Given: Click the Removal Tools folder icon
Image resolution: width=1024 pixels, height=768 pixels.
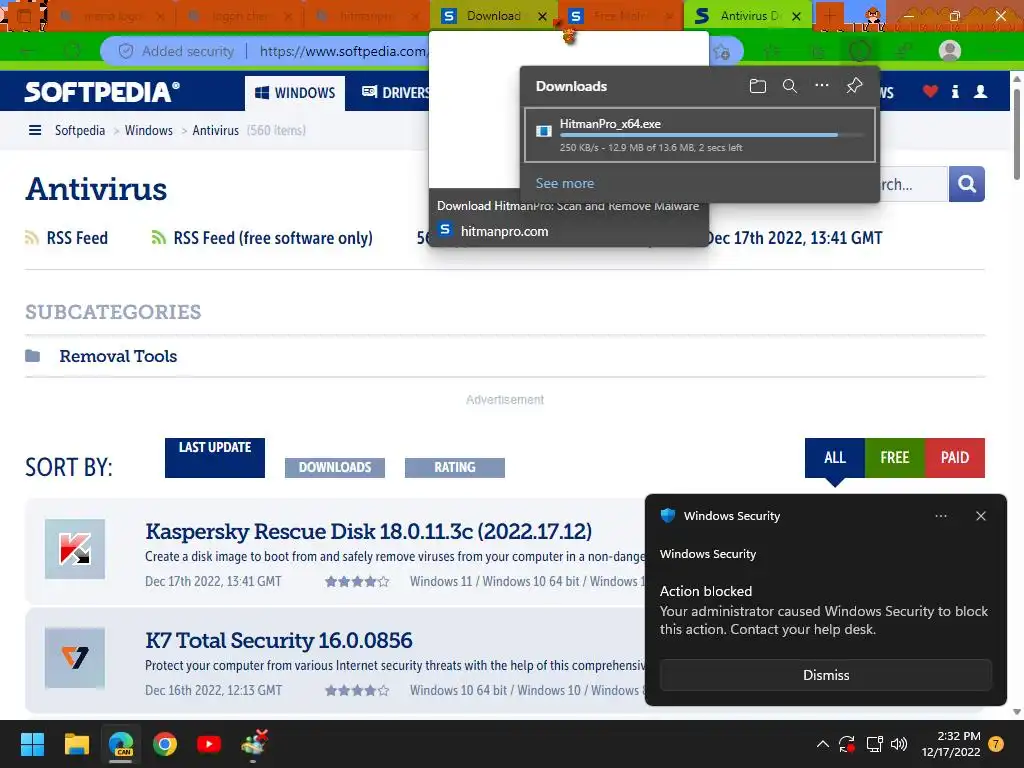Looking at the screenshot, I should tap(33, 356).
